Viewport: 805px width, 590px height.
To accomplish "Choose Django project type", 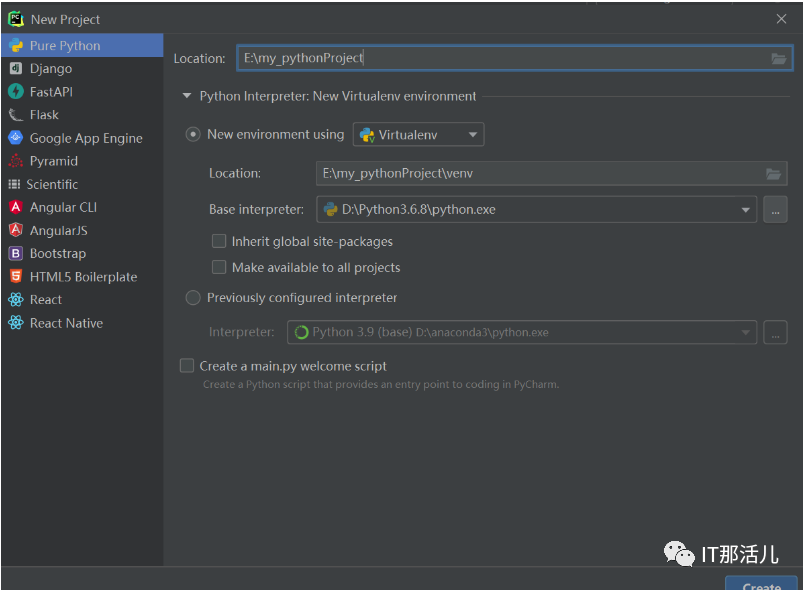I will click(82, 68).
